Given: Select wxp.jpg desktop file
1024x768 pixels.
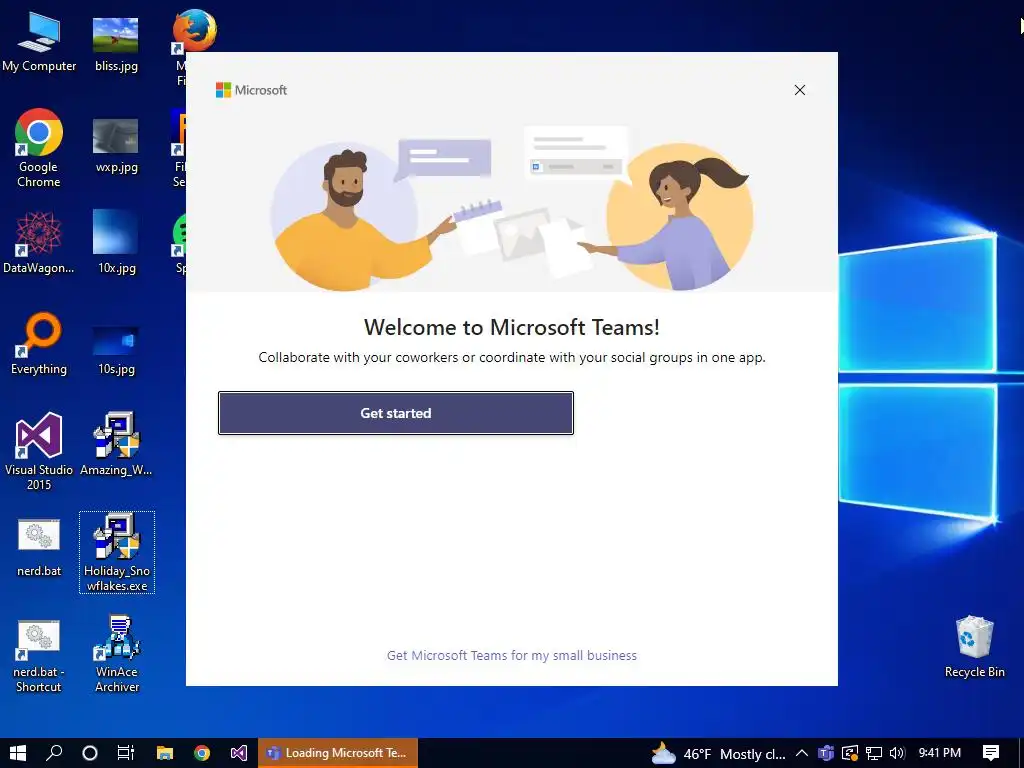Looking at the screenshot, I should pyautogui.click(x=116, y=145).
